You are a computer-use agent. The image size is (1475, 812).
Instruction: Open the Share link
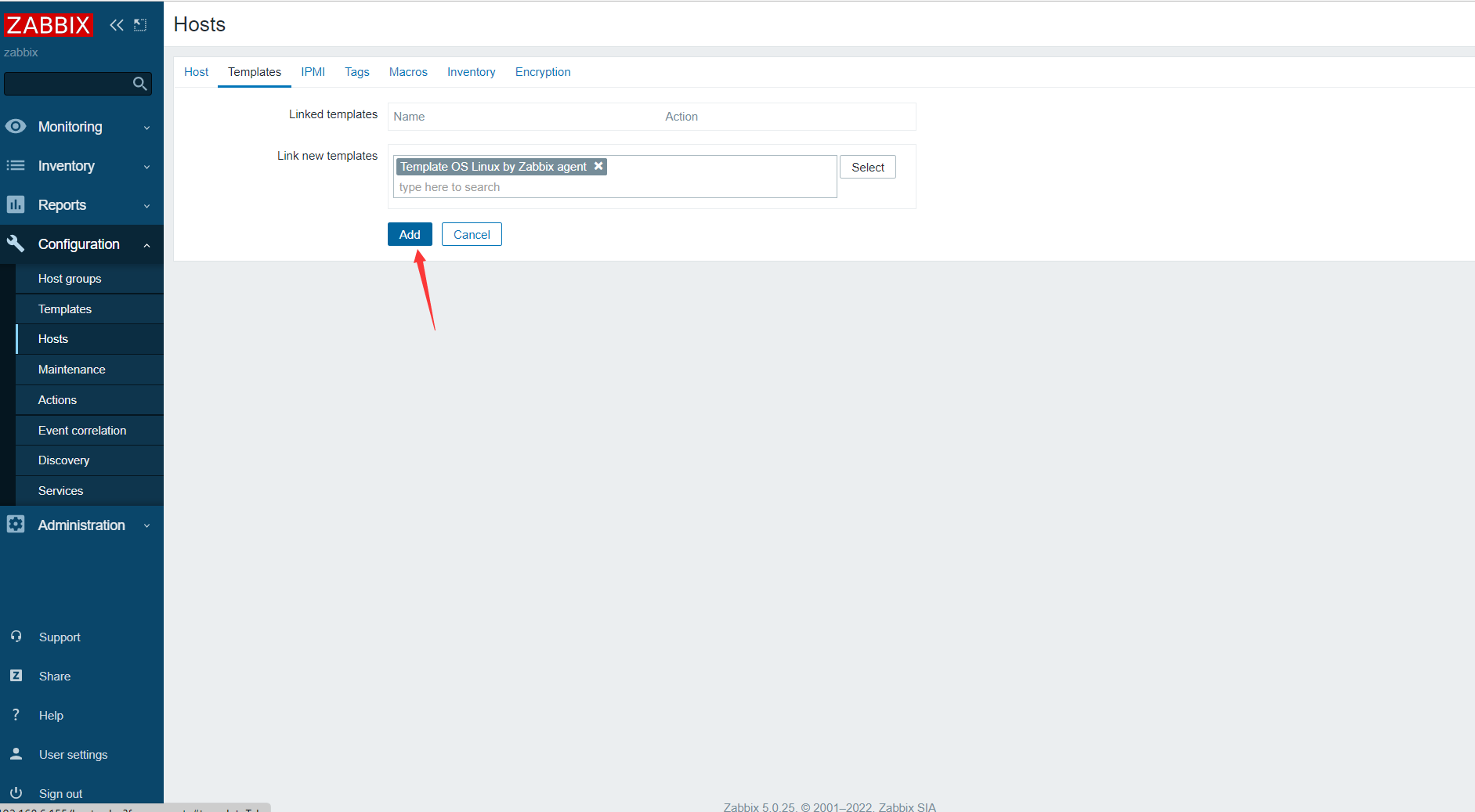point(55,677)
